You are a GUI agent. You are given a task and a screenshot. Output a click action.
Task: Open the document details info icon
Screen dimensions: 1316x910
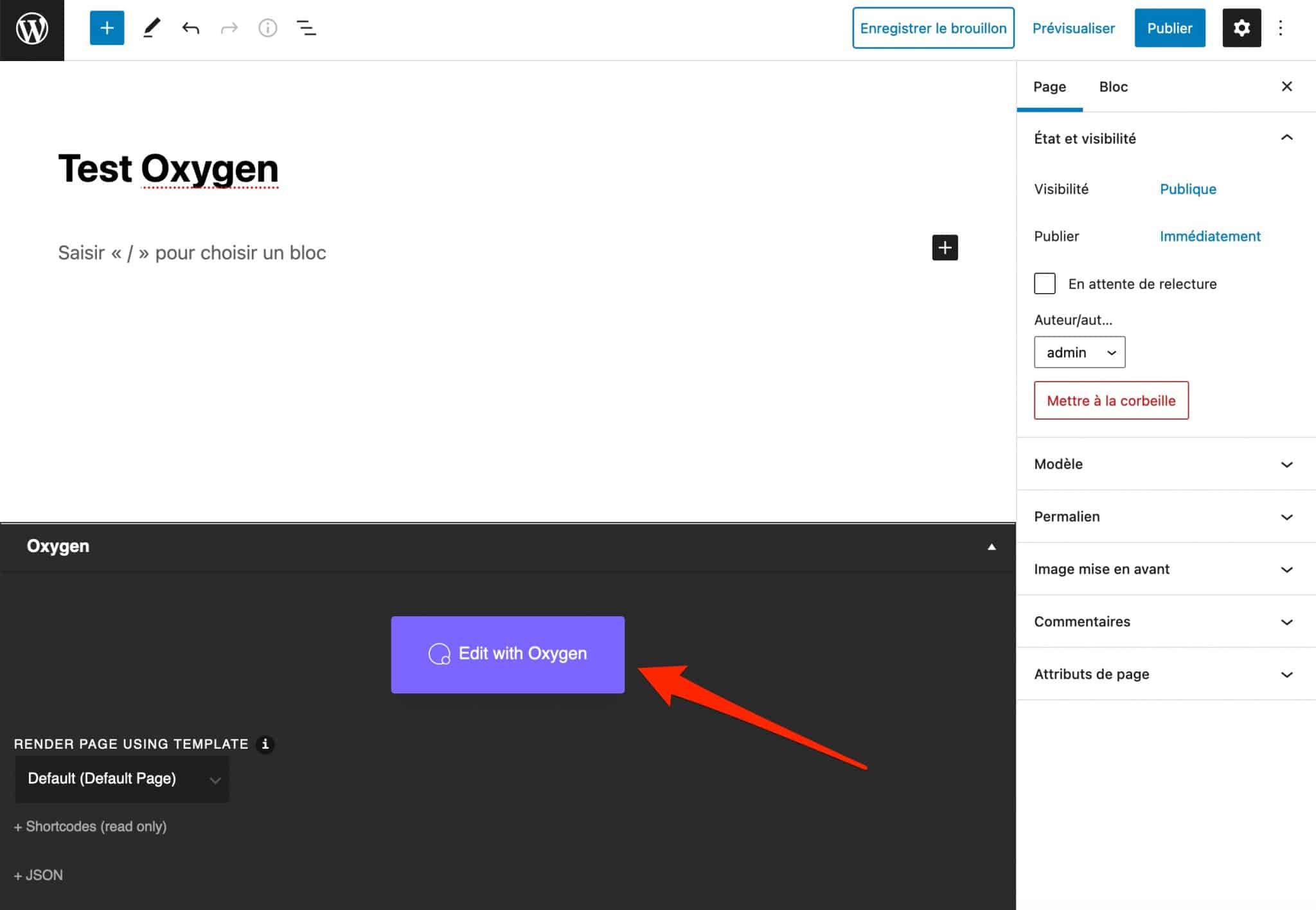pyautogui.click(x=267, y=28)
